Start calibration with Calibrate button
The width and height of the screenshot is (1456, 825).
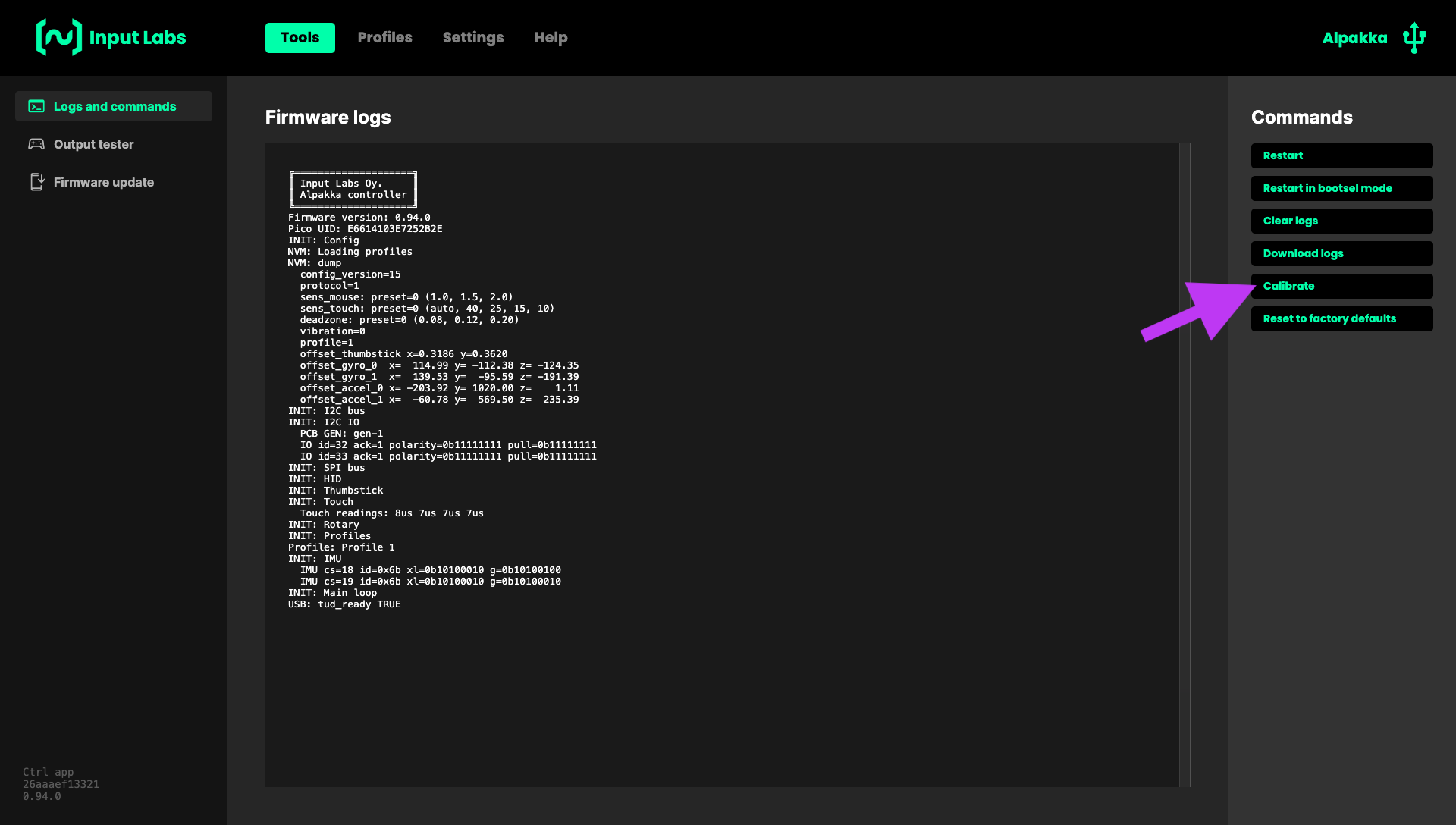point(1341,286)
